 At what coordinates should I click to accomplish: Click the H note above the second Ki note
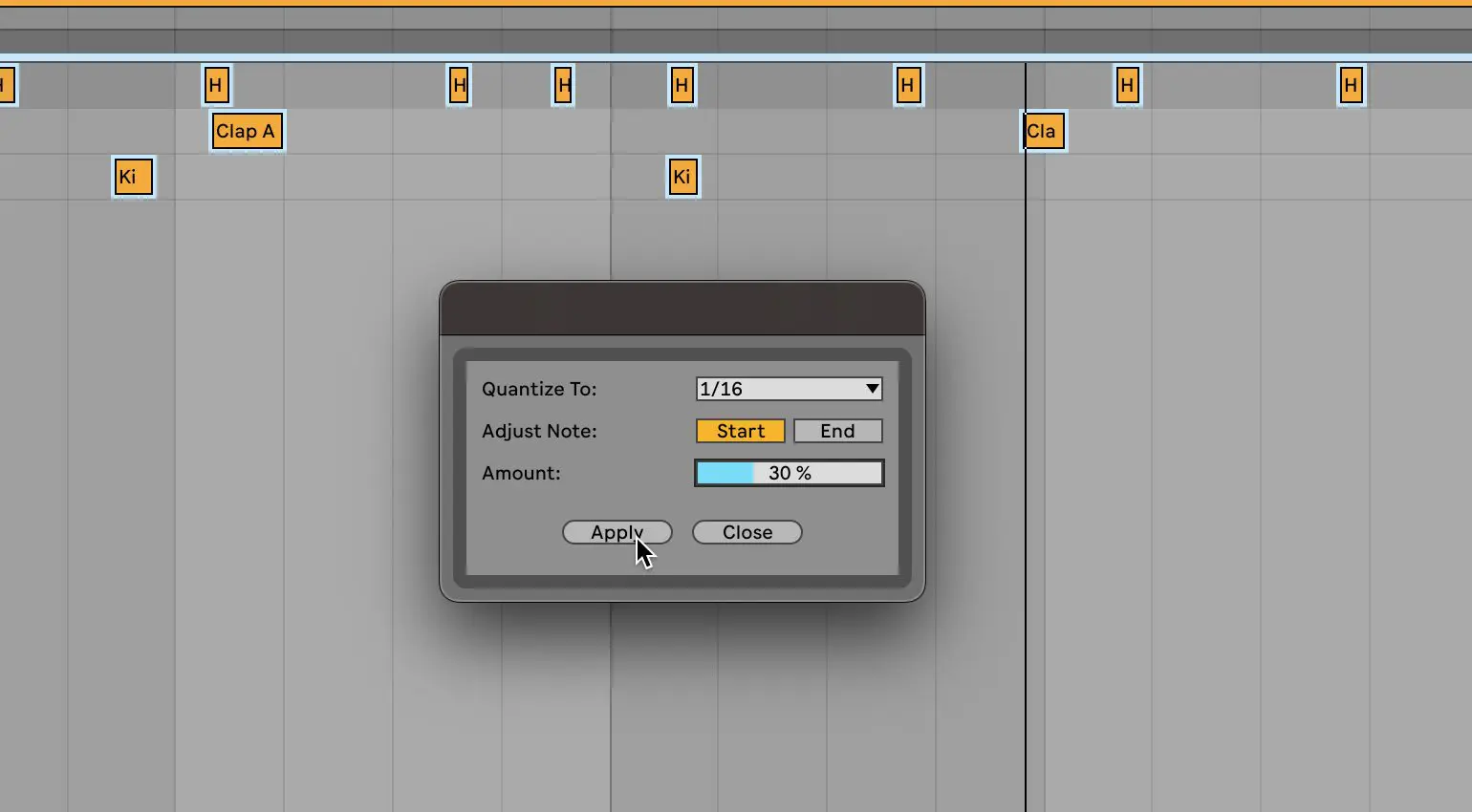682,86
